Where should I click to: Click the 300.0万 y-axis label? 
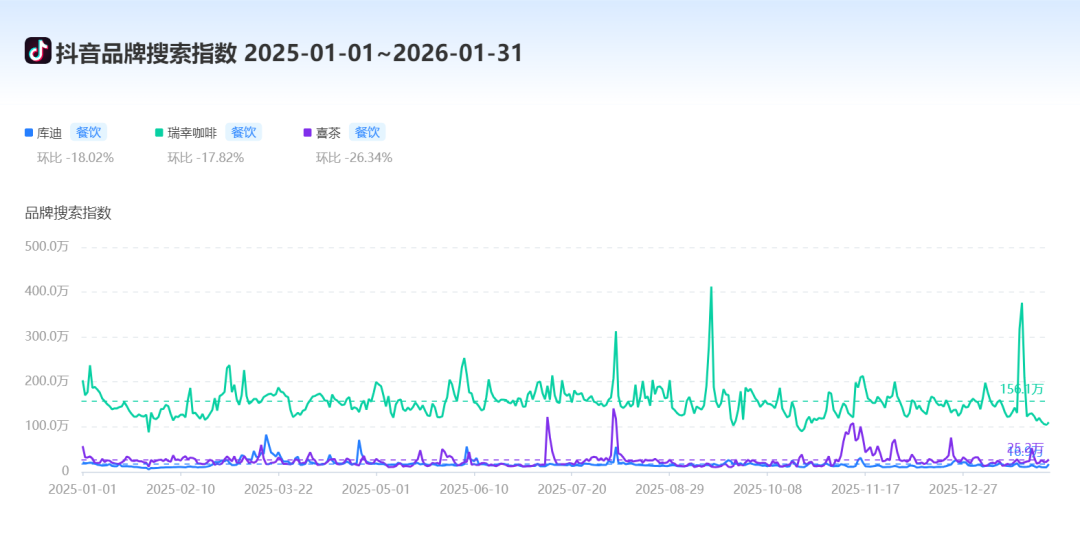47,336
